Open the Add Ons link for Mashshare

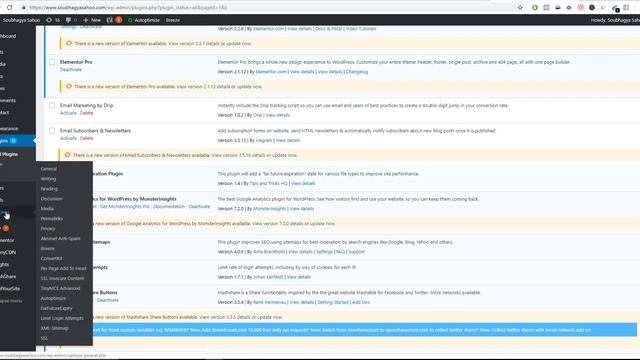pos(361,302)
